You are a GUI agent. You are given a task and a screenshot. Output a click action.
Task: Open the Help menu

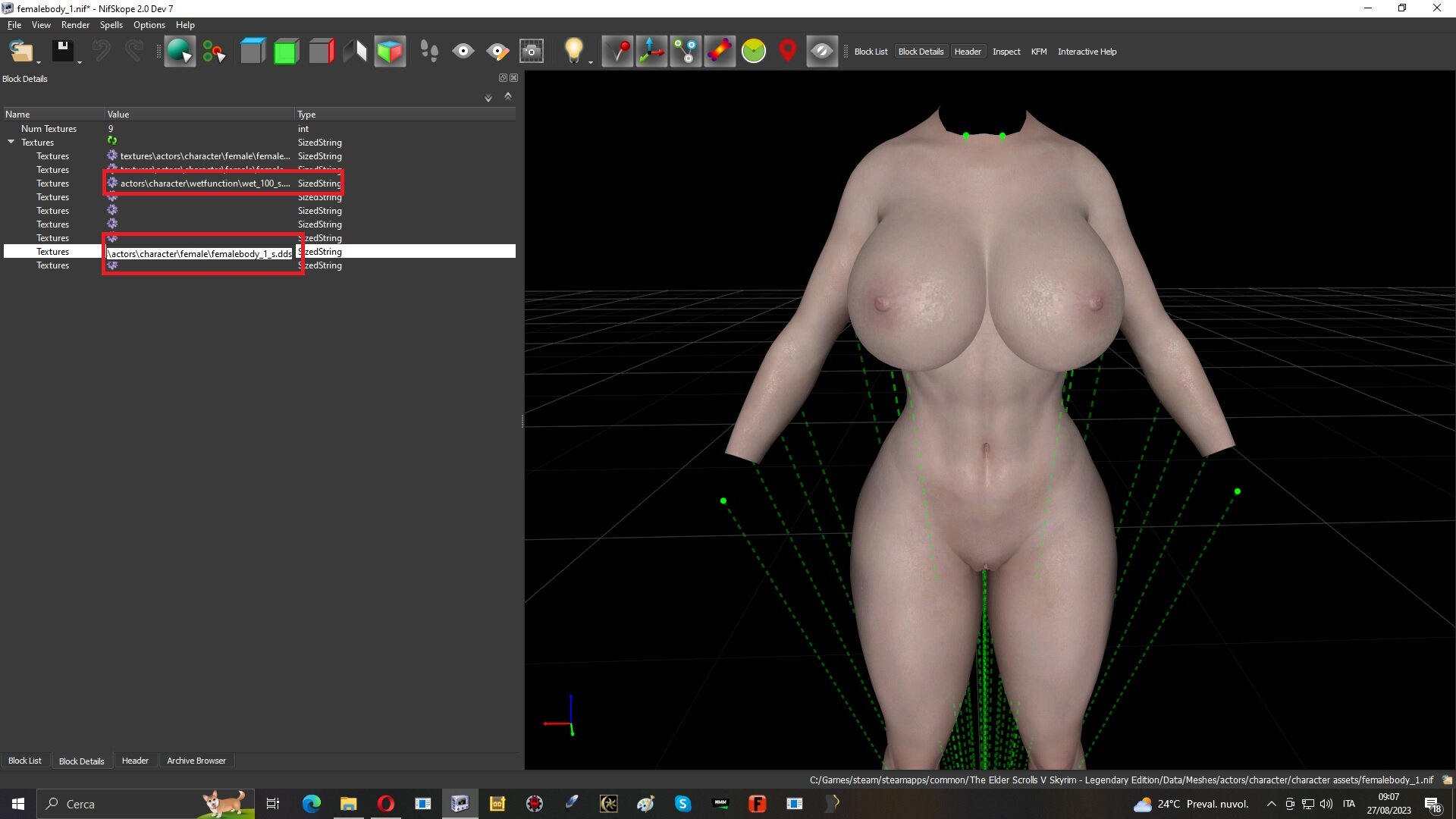click(185, 25)
